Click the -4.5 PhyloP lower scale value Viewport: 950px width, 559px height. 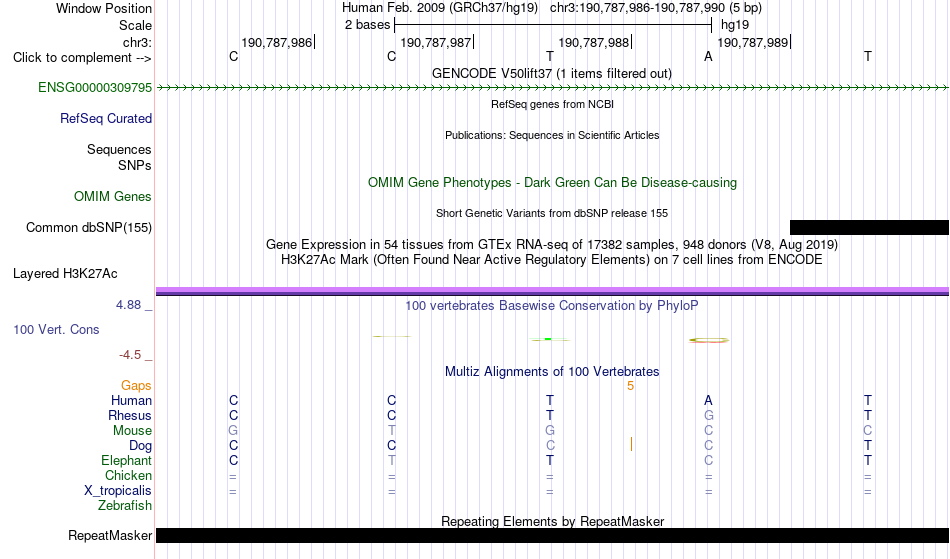tap(130, 355)
